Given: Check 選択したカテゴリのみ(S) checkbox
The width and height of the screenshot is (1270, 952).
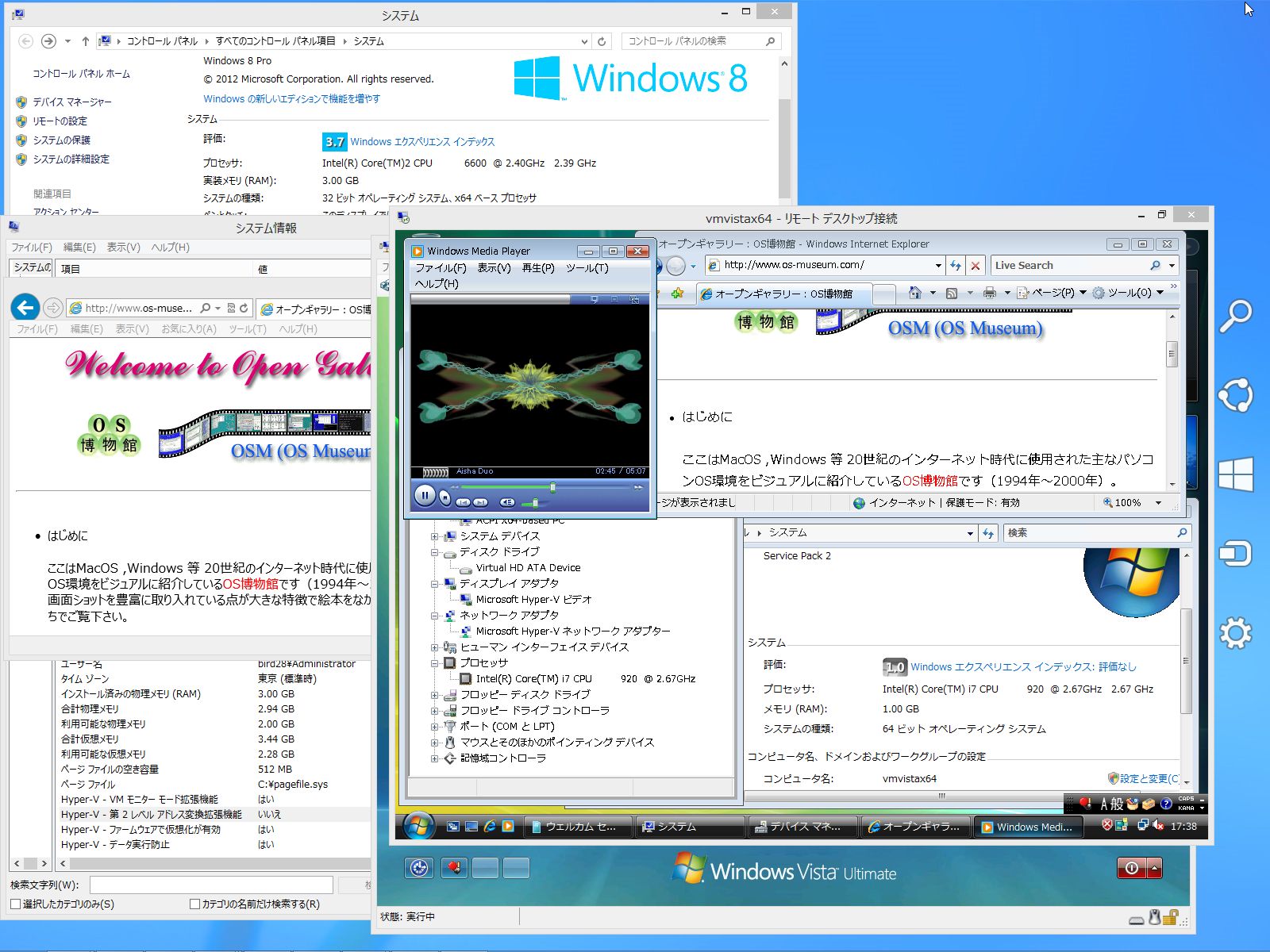Looking at the screenshot, I should 15,904.
